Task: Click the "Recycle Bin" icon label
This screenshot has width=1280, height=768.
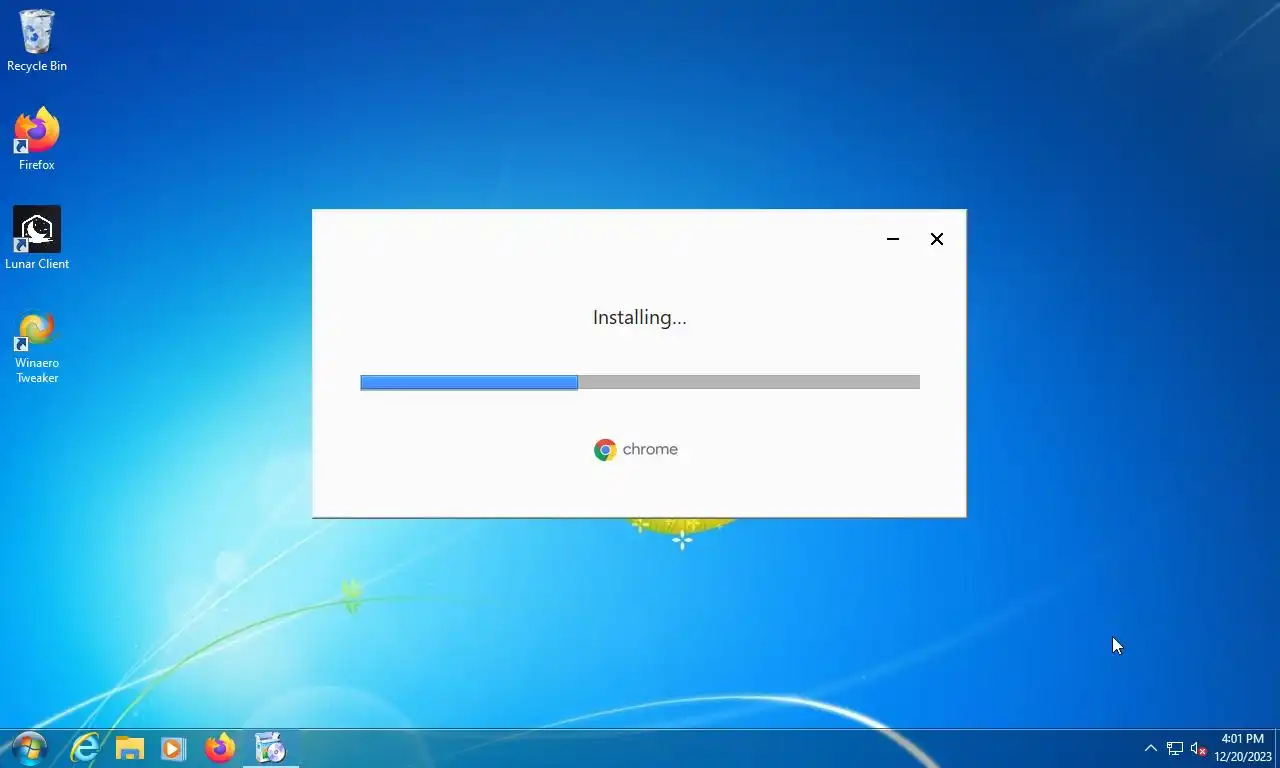Action: 37,66
